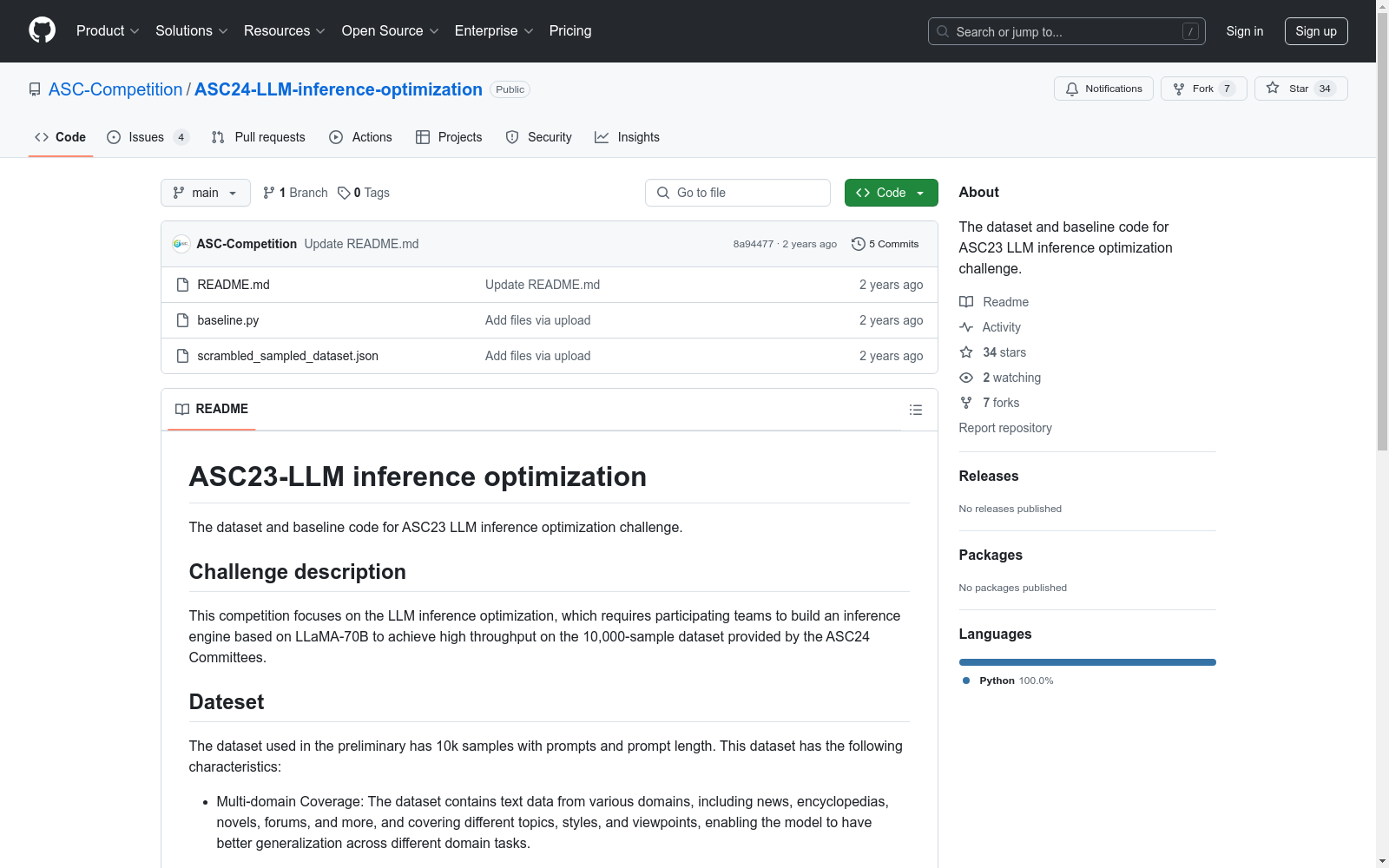Click the Activity pulse icon in About
The image size is (1389, 868).
966,327
